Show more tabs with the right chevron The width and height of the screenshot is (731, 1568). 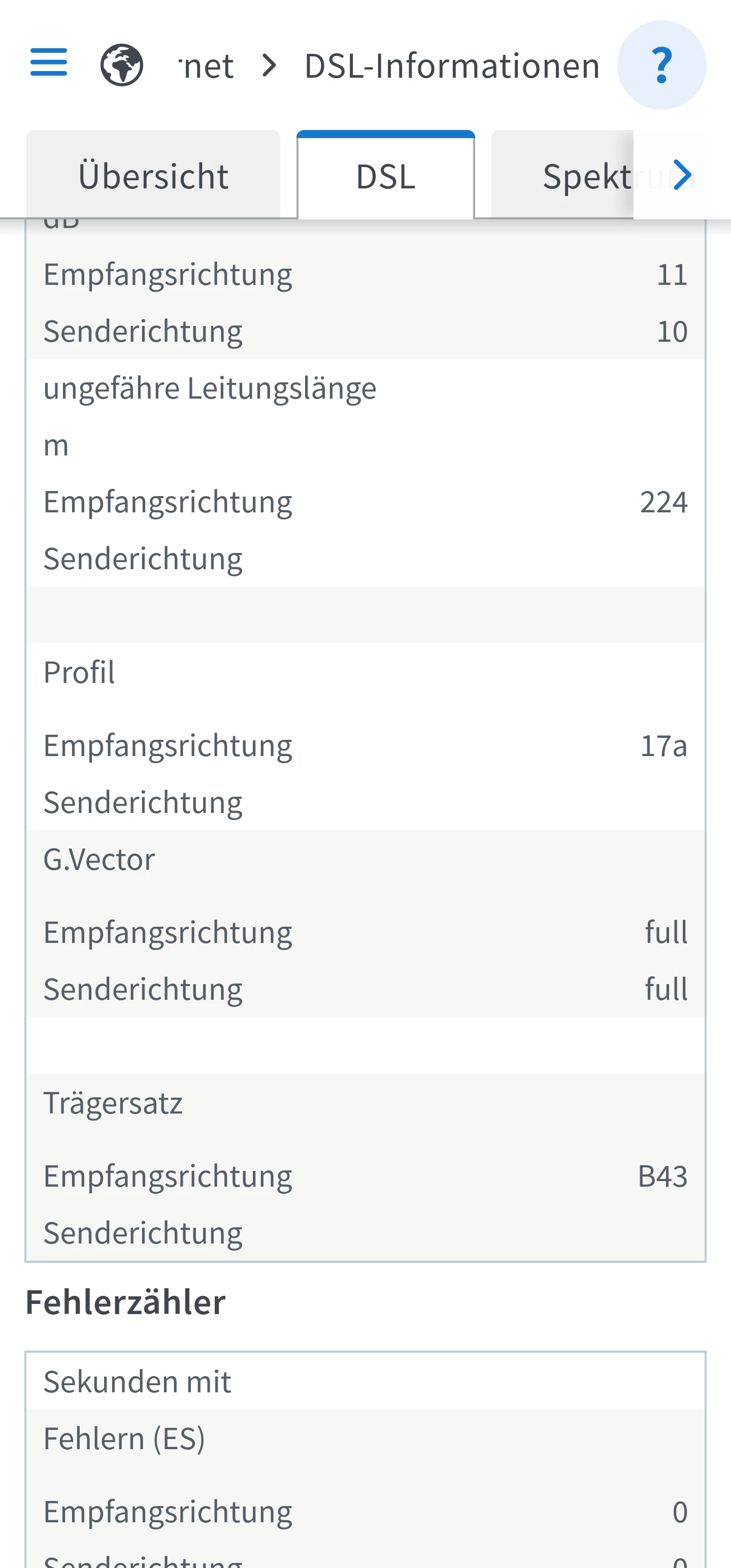(682, 175)
